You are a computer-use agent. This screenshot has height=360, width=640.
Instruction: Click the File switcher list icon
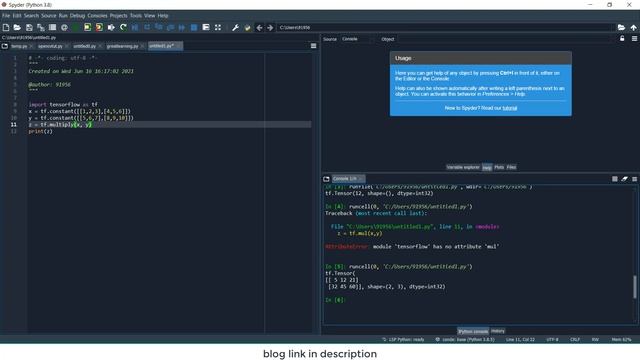[52, 27]
